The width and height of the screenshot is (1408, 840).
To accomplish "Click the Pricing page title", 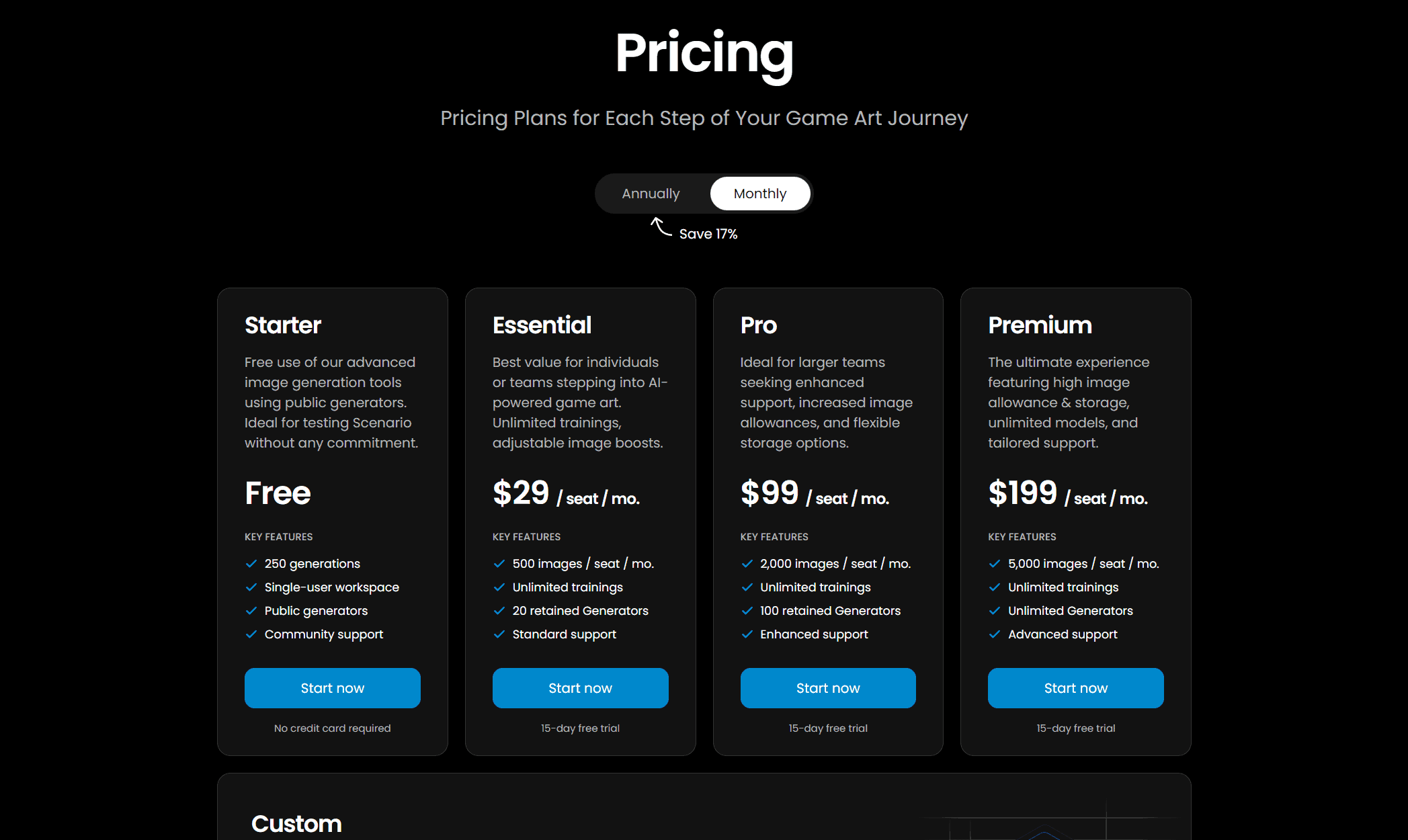I will (704, 54).
